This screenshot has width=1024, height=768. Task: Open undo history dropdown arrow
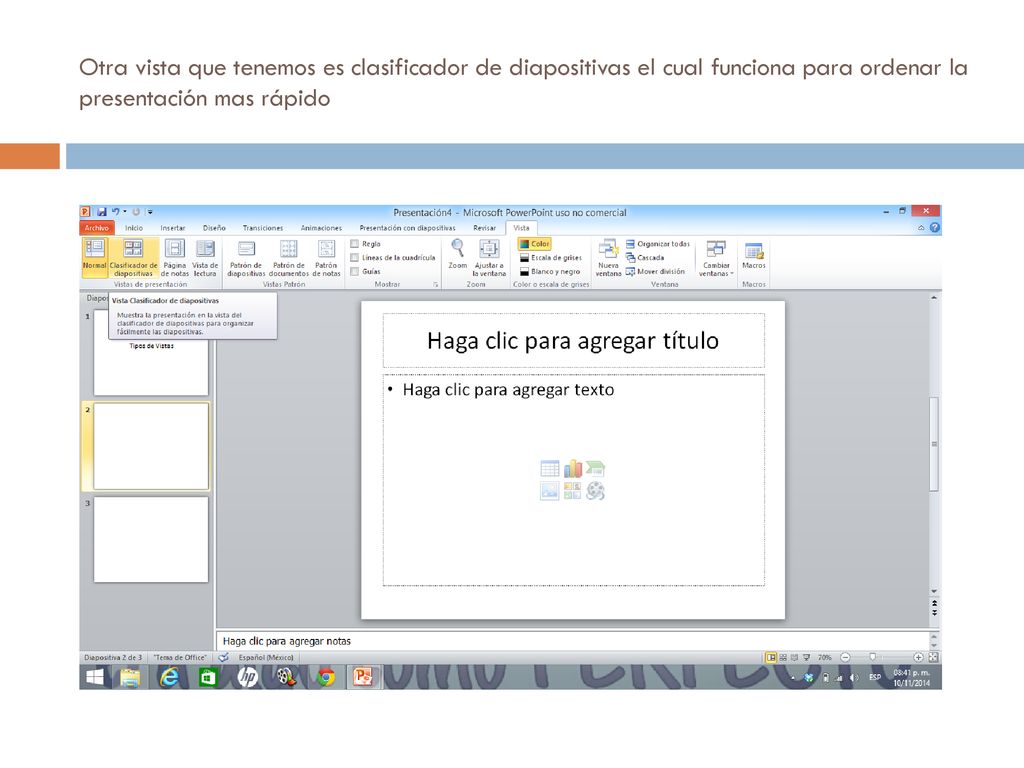click(x=125, y=212)
